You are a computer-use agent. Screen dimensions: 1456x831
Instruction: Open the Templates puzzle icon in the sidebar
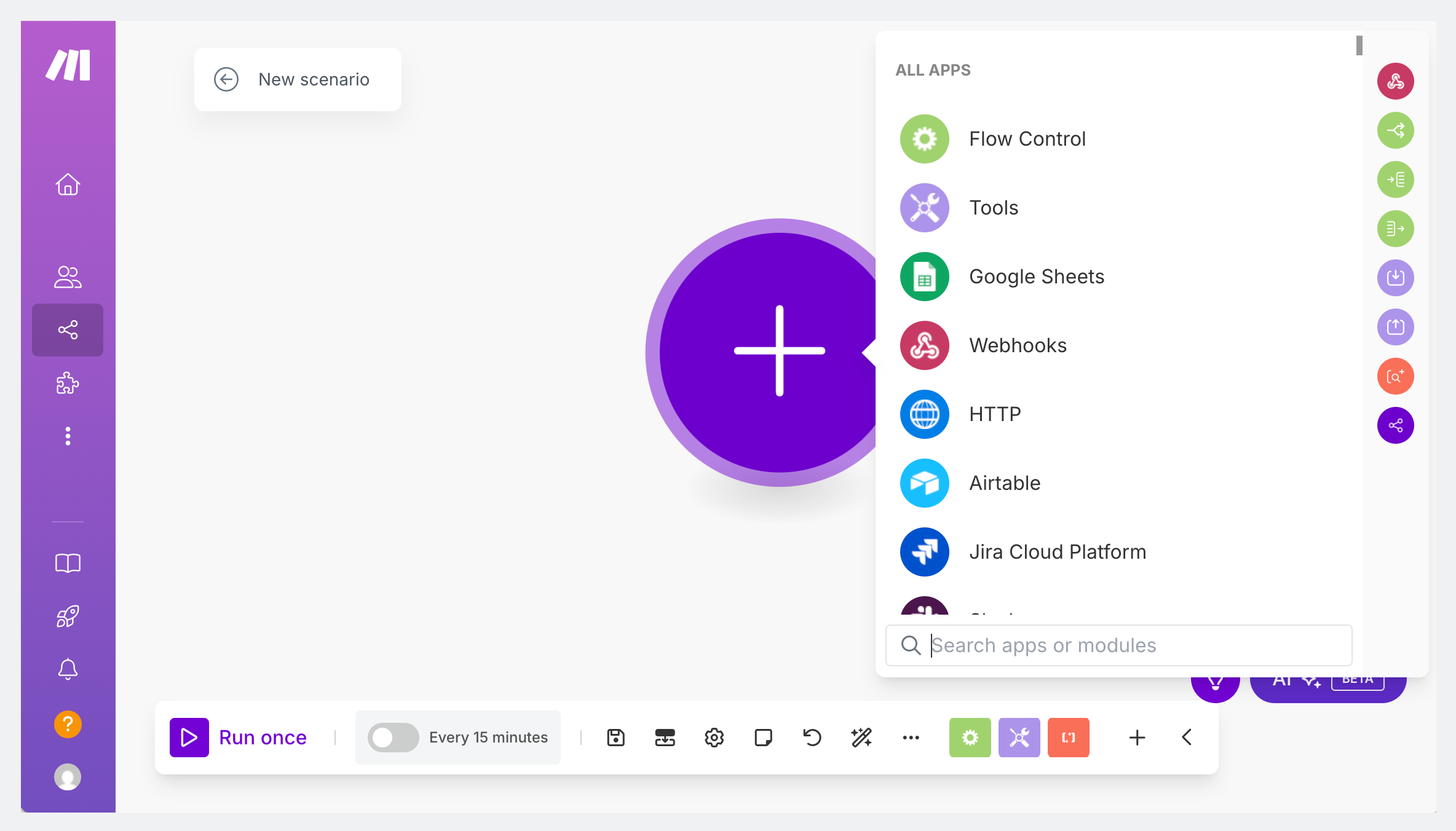click(x=68, y=382)
